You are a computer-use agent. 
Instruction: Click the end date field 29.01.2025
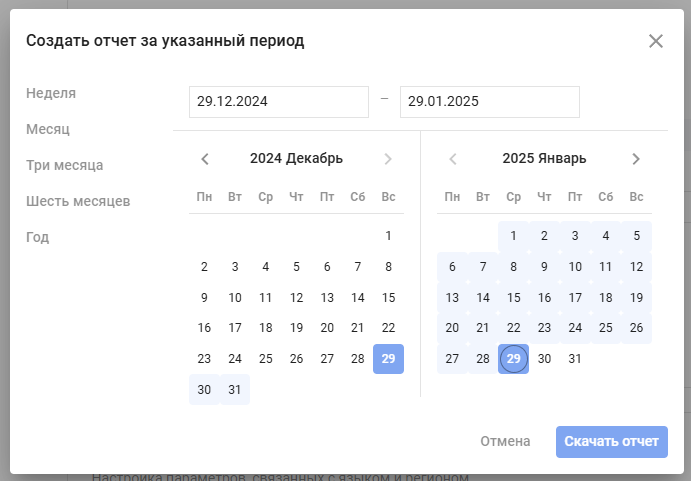coord(490,102)
